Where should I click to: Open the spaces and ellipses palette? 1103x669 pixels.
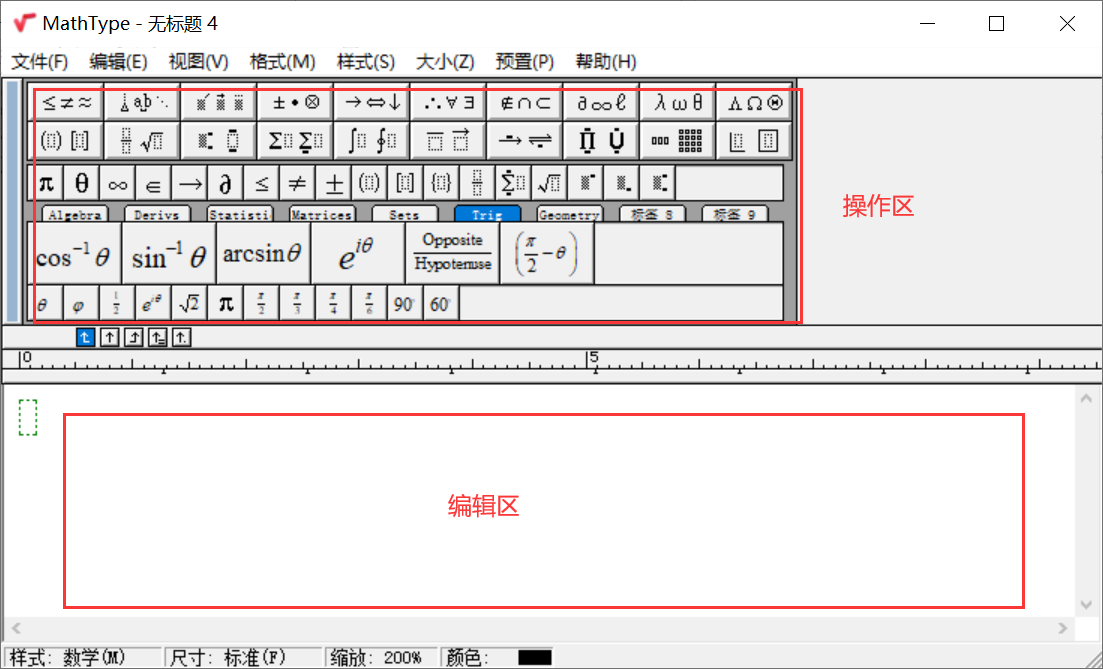pos(143,103)
